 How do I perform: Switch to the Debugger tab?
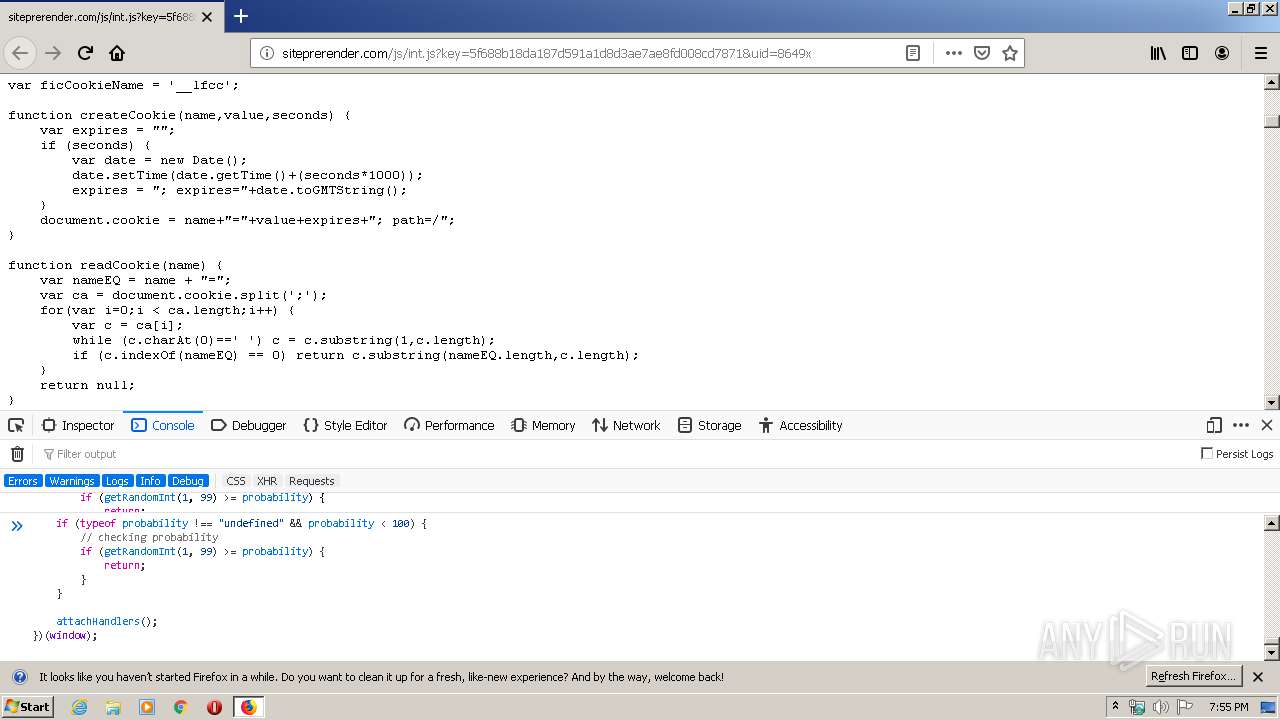click(x=249, y=425)
